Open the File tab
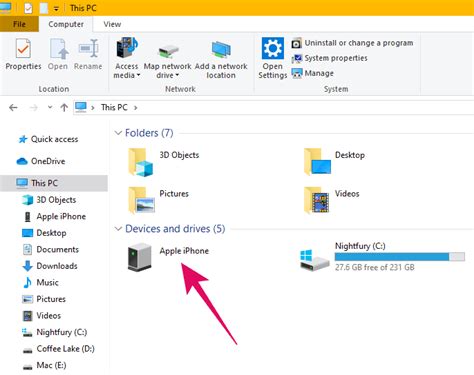This screenshot has height=375, width=474. pos(19,24)
